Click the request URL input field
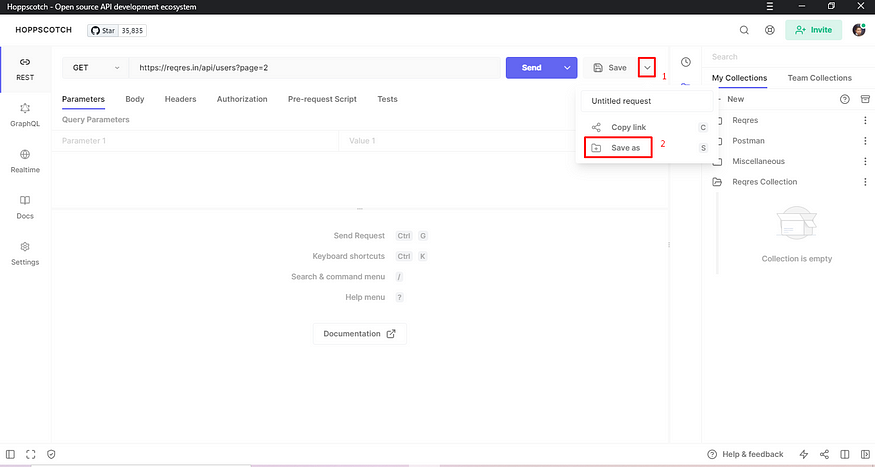The image size is (875, 467). pyautogui.click(x=315, y=68)
